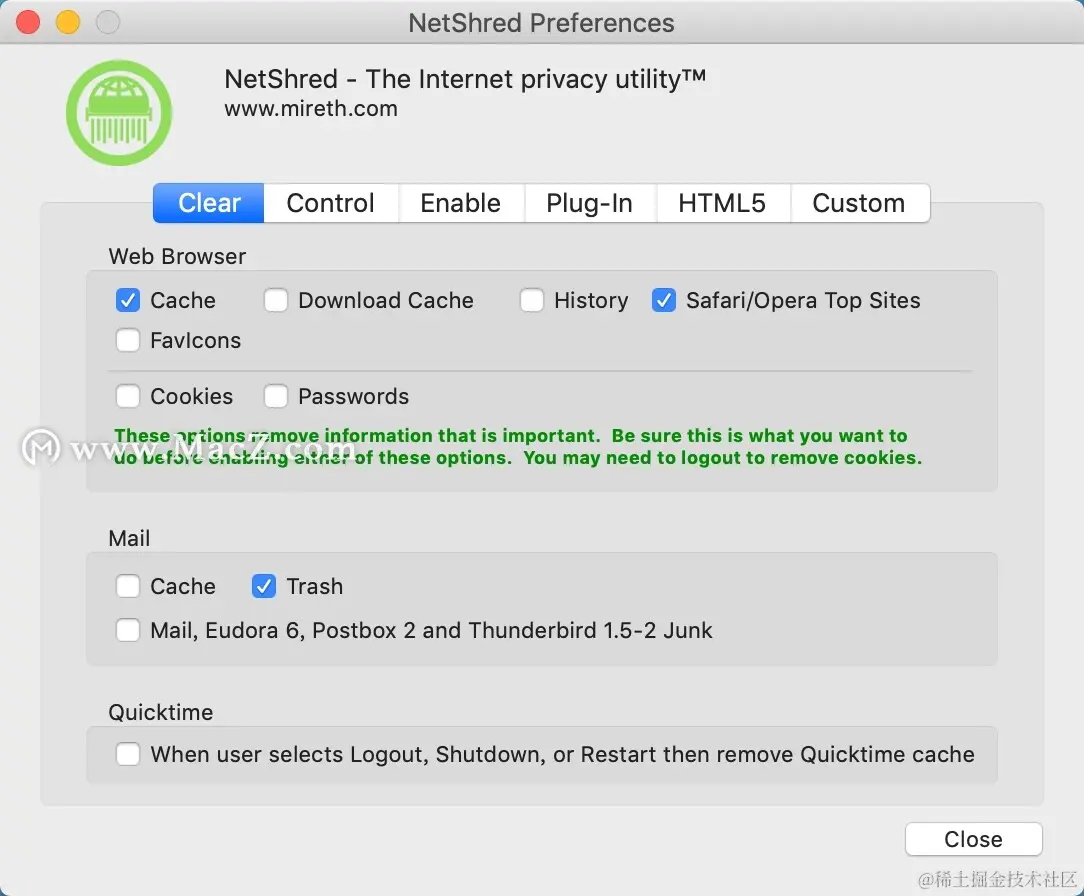Select the Enable tab

pos(460,203)
